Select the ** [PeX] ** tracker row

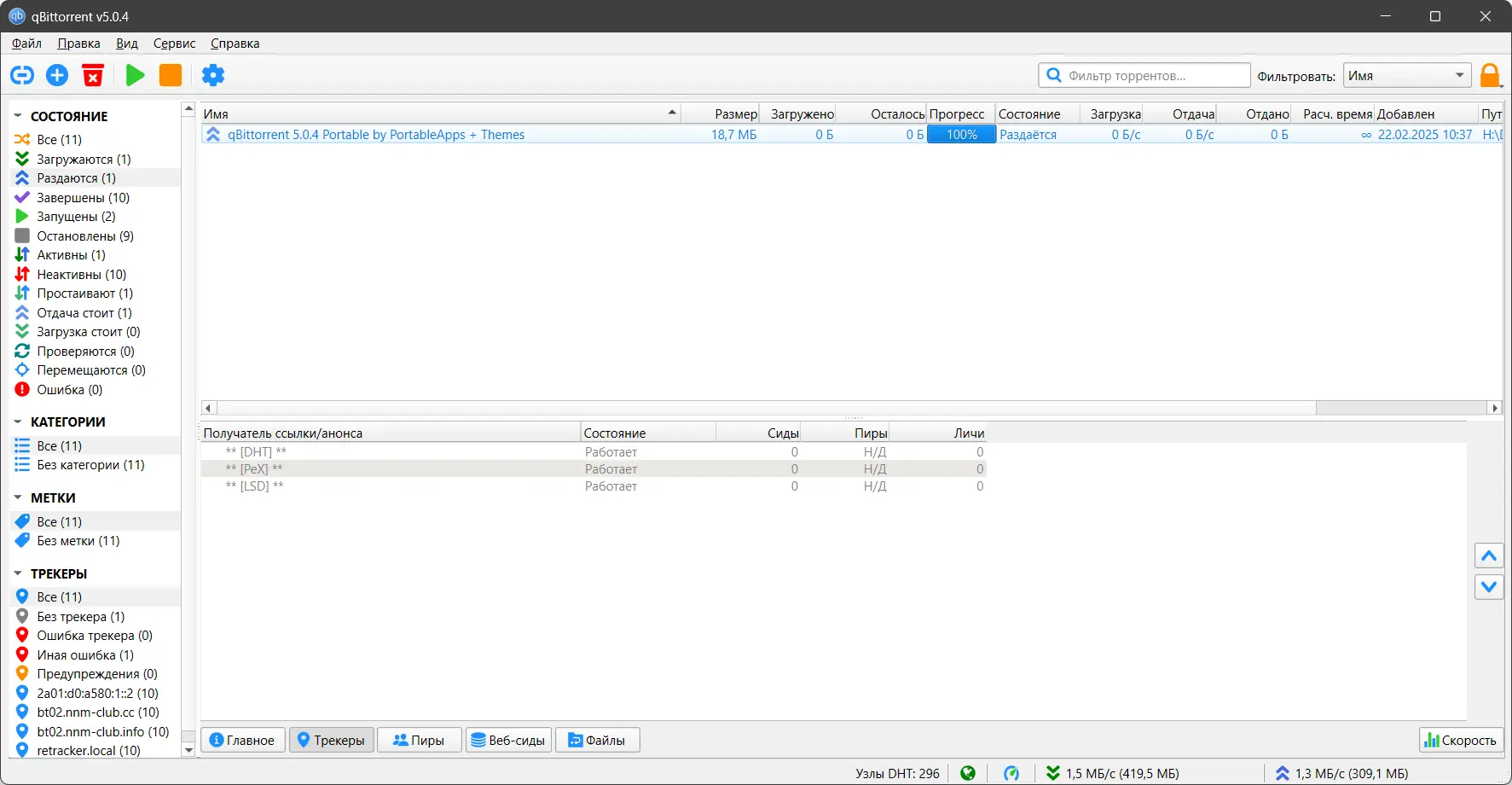(x=594, y=468)
